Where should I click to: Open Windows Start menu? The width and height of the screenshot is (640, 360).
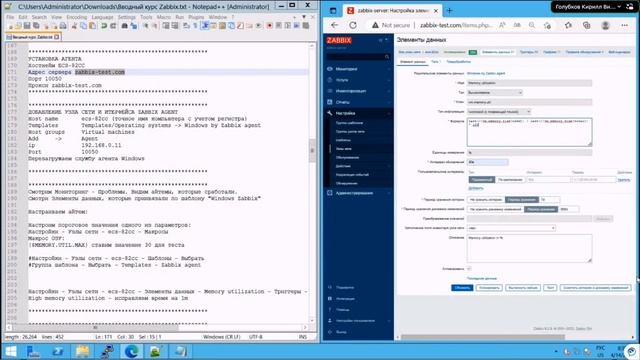pos(11,351)
